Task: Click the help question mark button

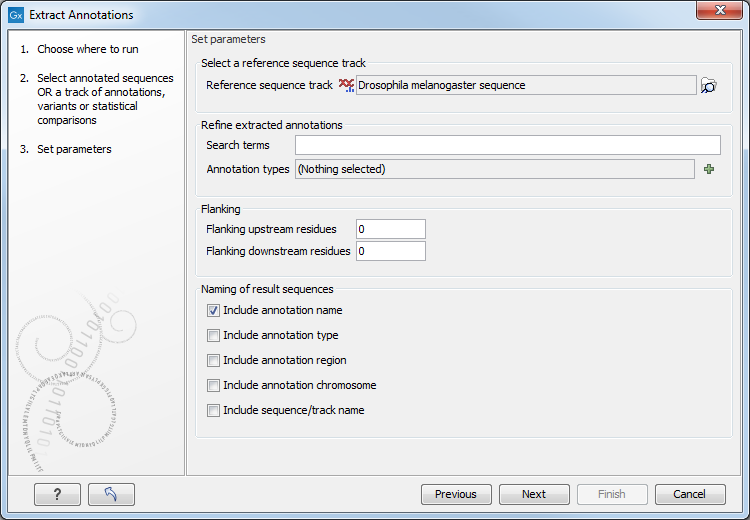Action: point(57,494)
